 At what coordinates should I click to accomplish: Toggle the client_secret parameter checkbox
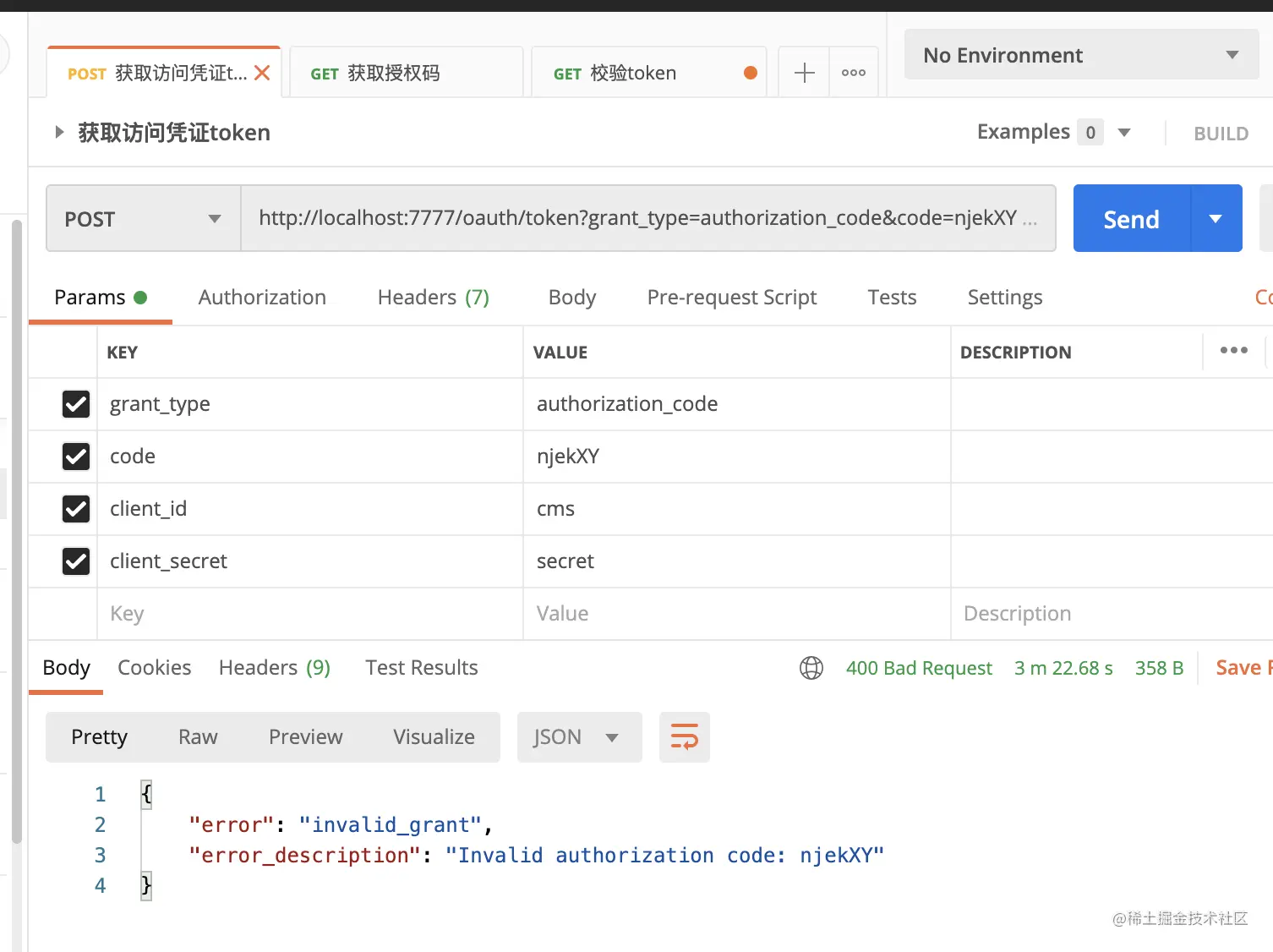pyautogui.click(x=75, y=561)
